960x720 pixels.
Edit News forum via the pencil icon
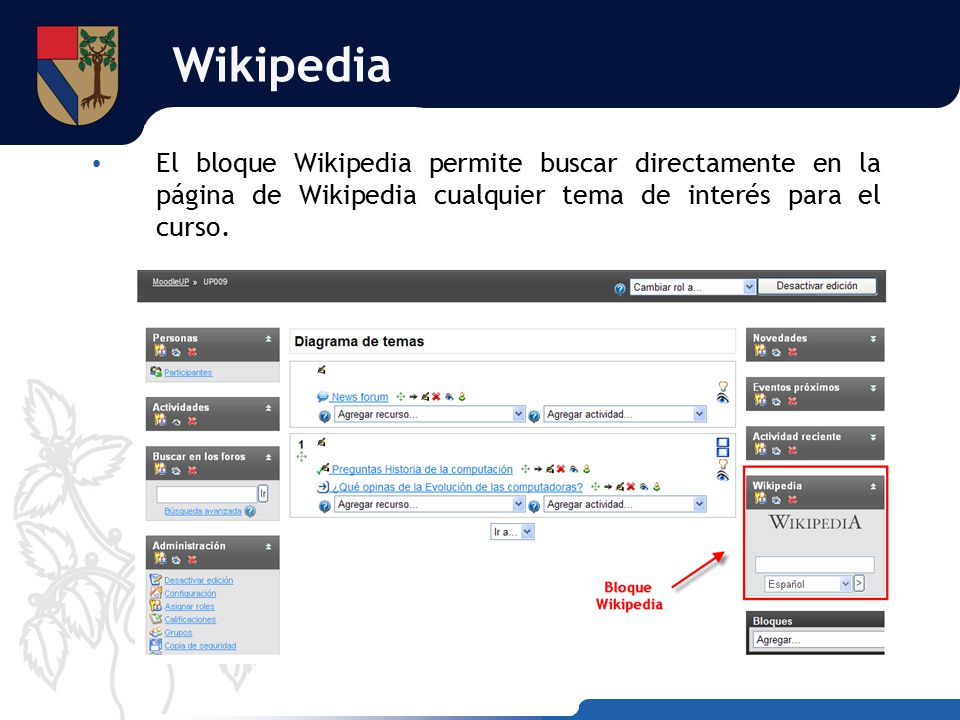tap(425, 397)
